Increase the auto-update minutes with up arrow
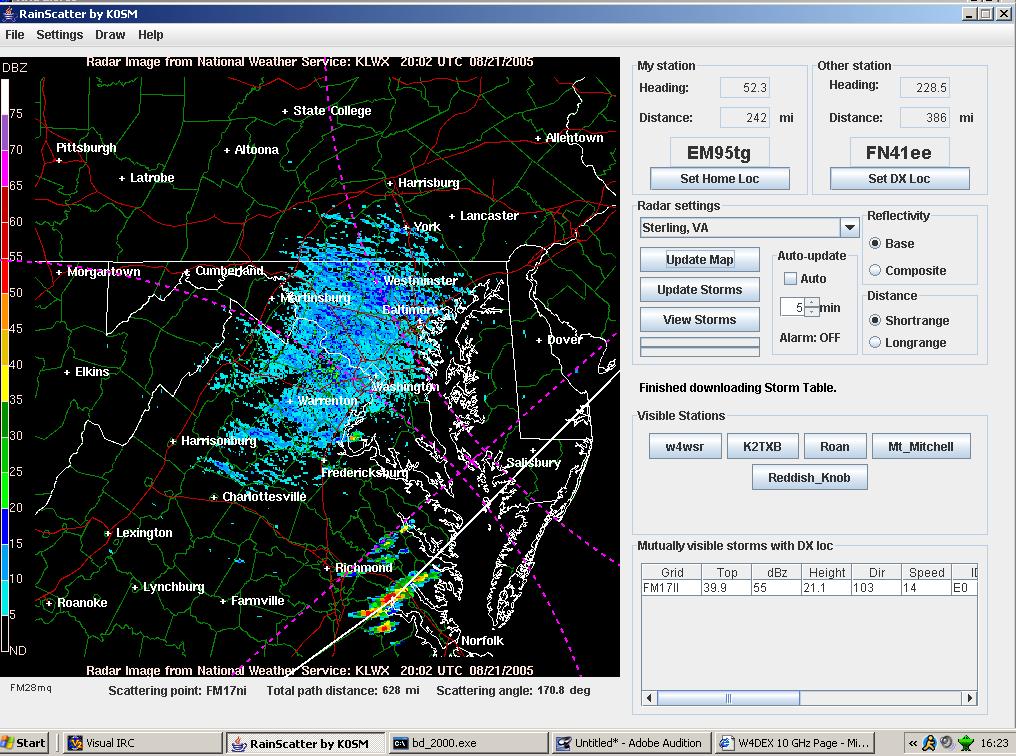The width and height of the screenshot is (1016, 756). (812, 302)
